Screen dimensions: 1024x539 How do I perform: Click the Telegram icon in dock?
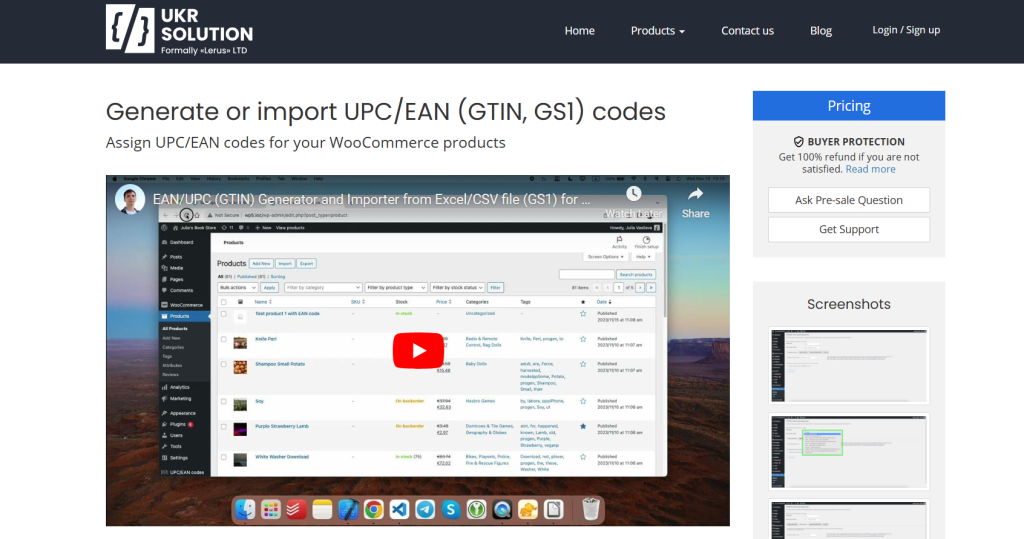click(x=425, y=510)
